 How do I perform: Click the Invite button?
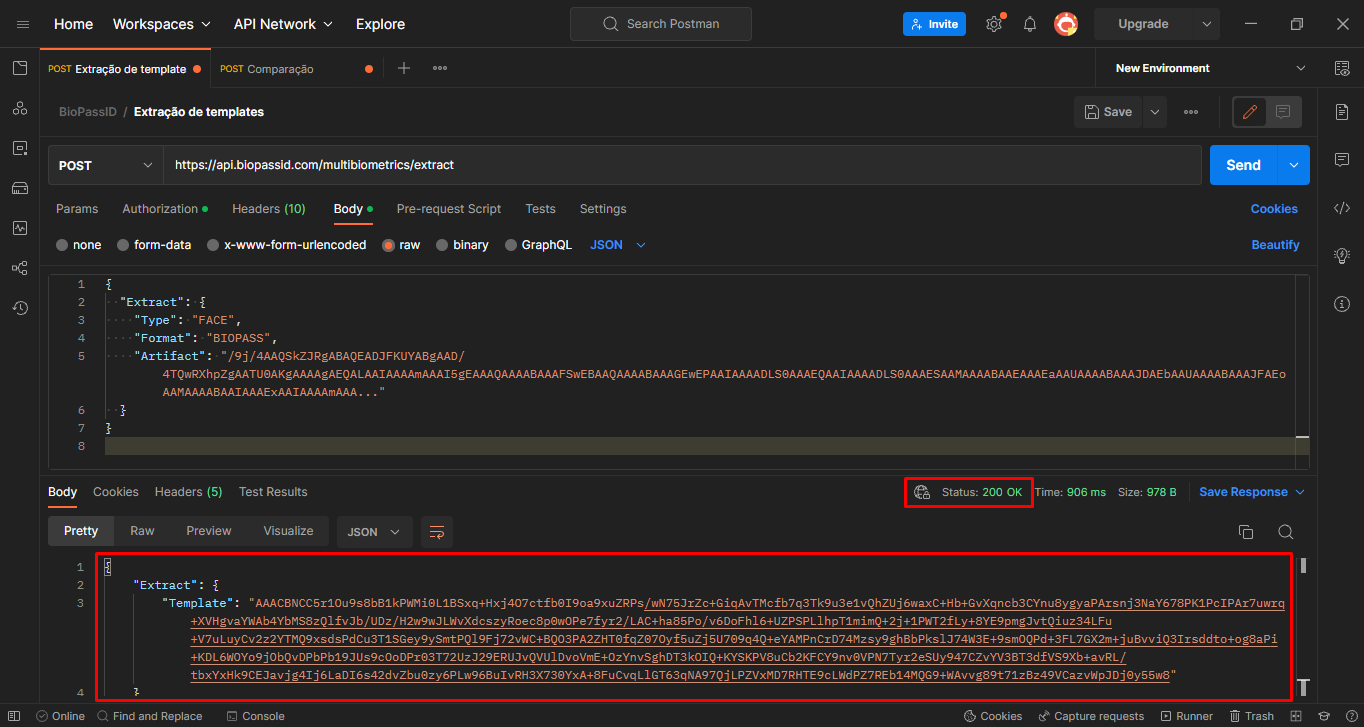coord(934,24)
